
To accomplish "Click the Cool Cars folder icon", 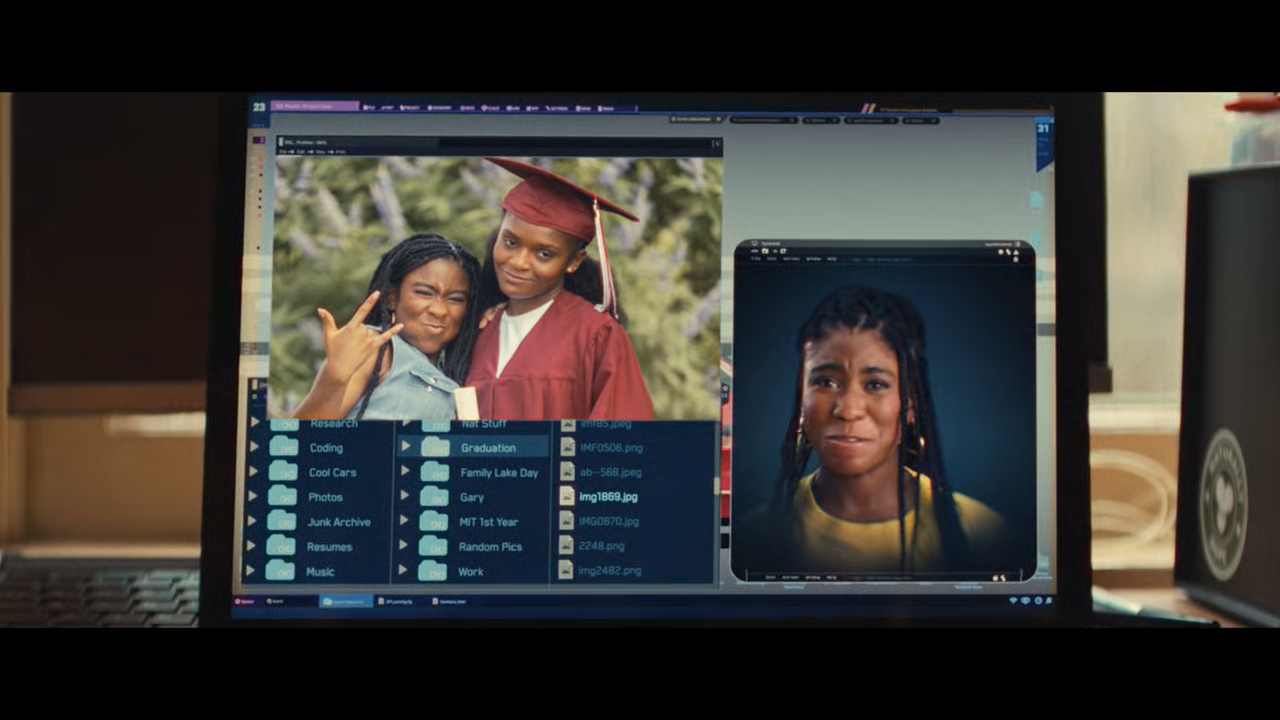I will tap(283, 472).
